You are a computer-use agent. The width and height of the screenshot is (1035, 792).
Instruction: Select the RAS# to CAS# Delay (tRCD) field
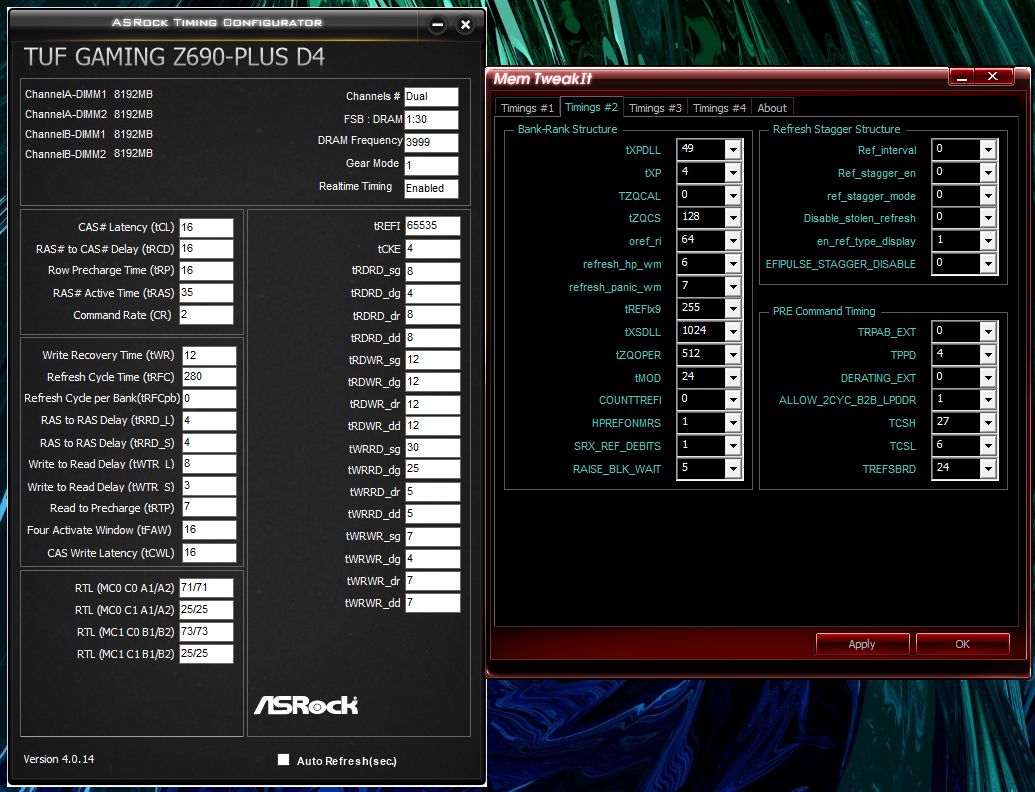pos(207,249)
